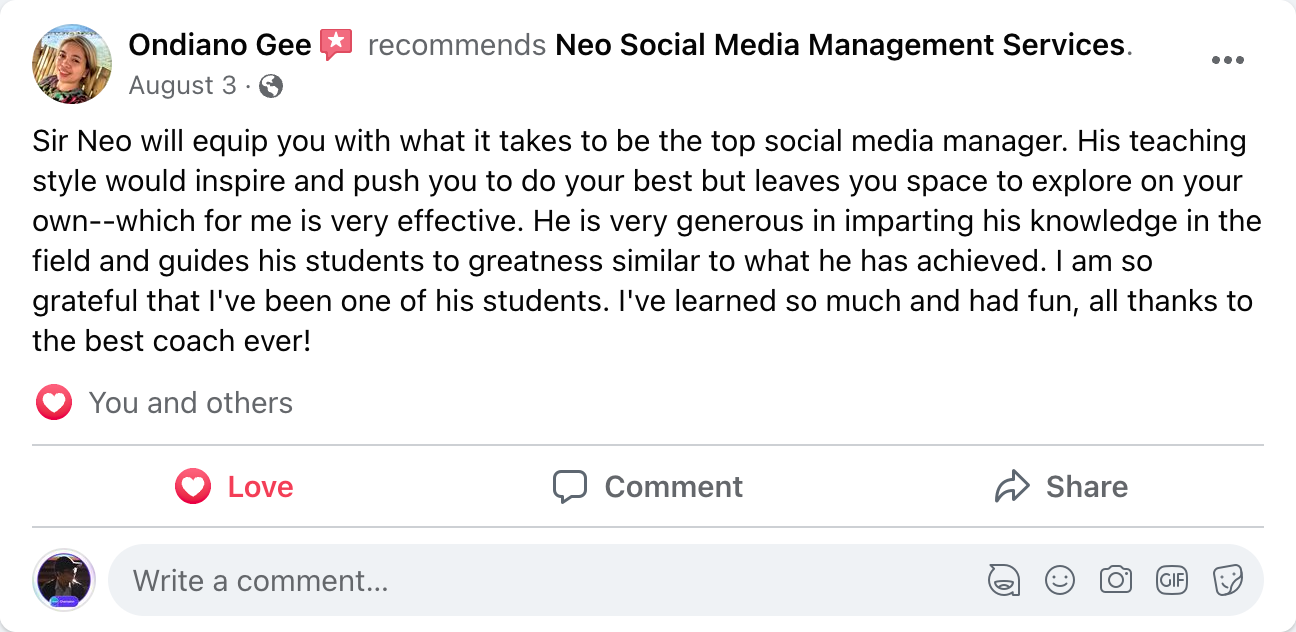Toggle the Love reaction on the post

point(234,487)
